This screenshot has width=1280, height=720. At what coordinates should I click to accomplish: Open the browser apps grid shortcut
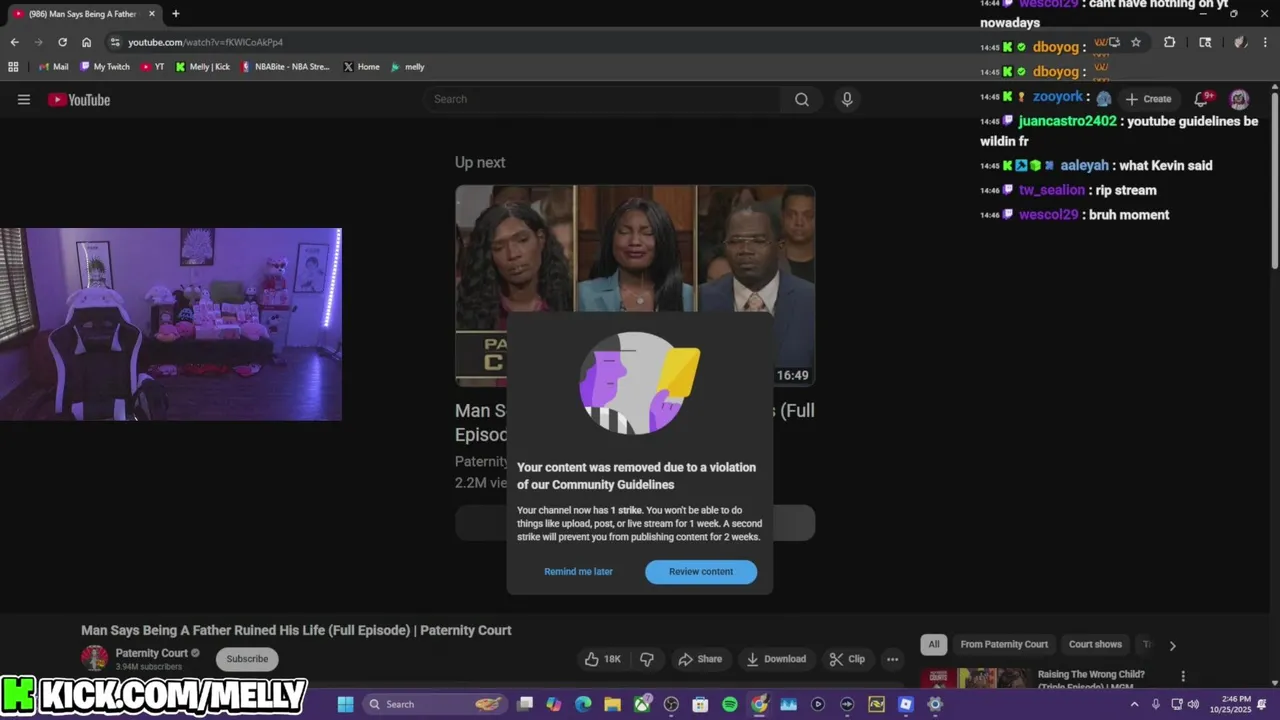click(13, 67)
